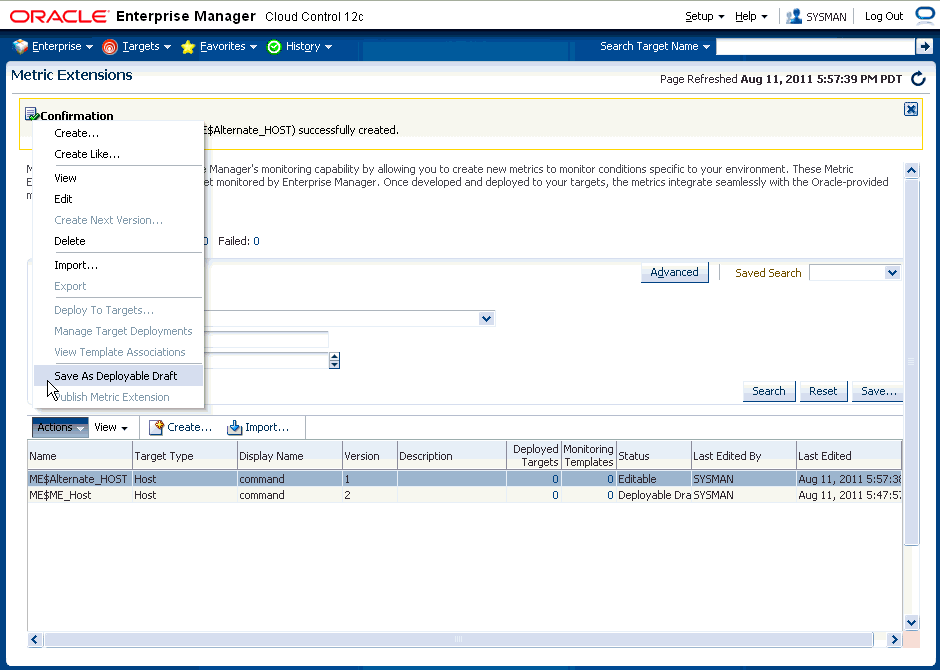Click the Log Out link

(884, 16)
